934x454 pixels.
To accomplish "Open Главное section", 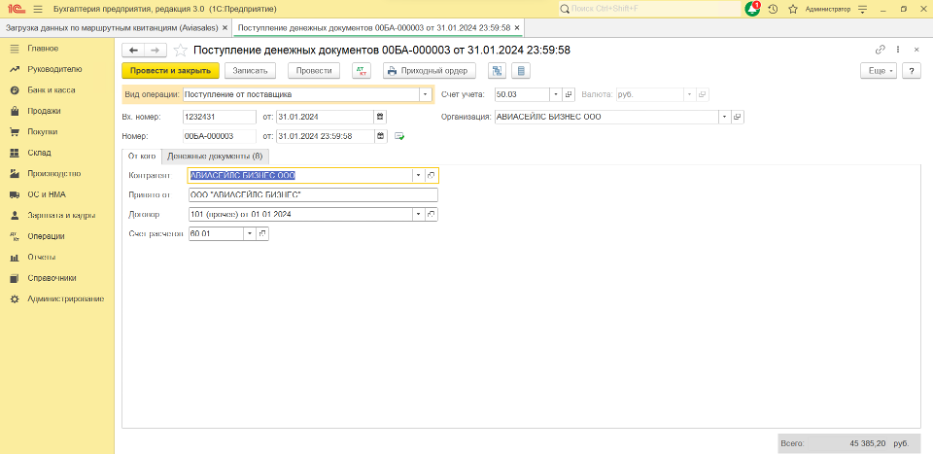I will point(43,48).
